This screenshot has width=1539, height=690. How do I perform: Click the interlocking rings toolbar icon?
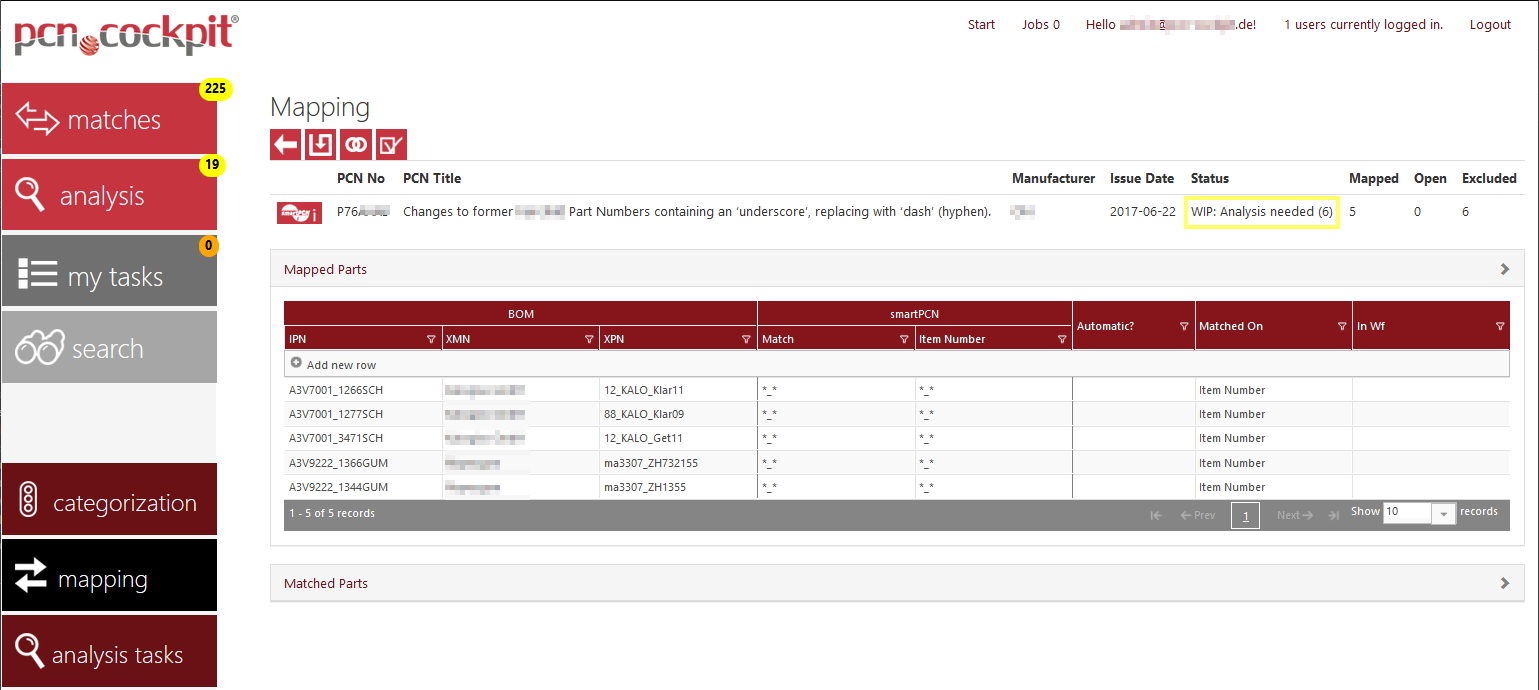pyautogui.click(x=356, y=145)
